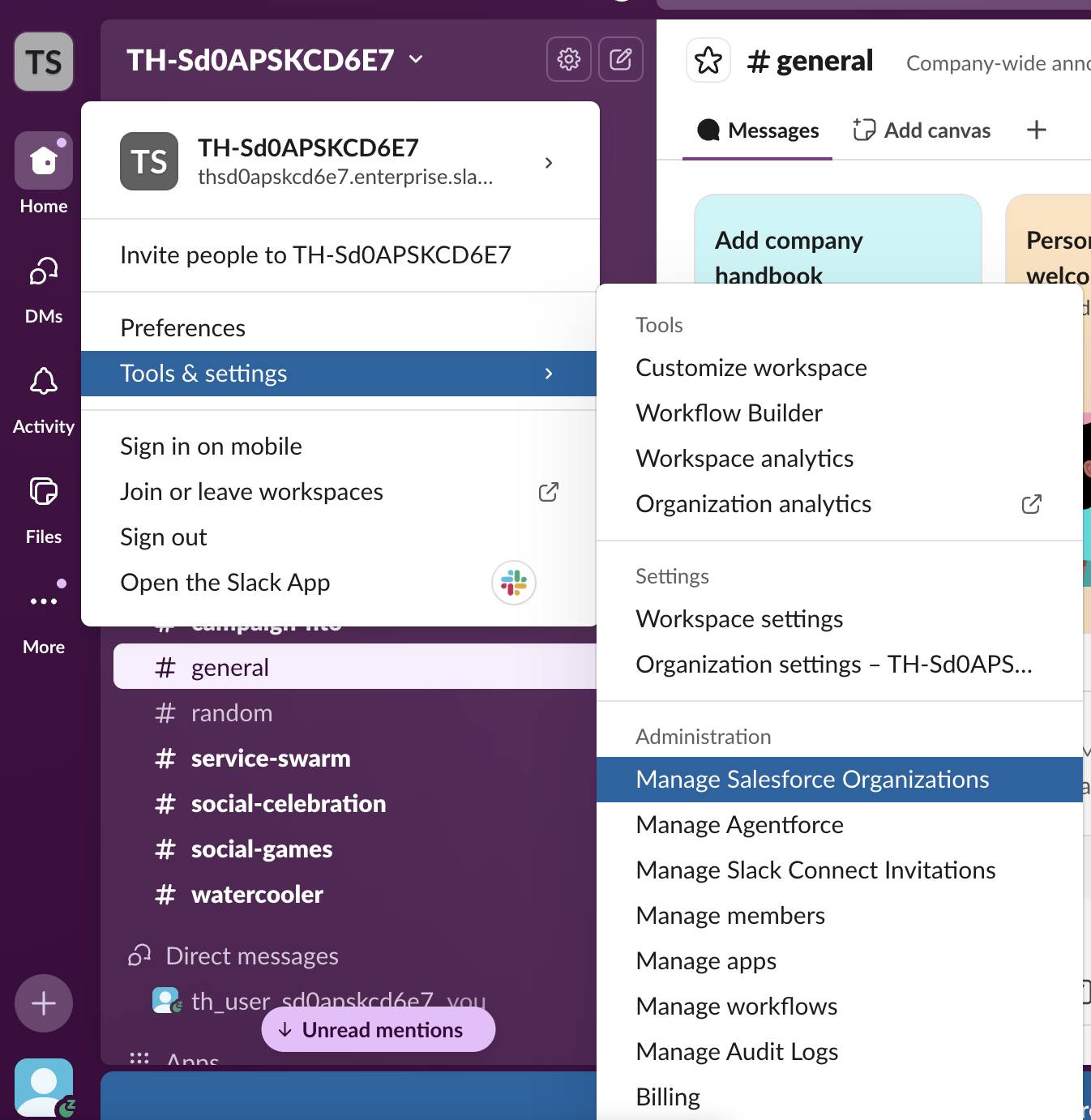Click the workspace URL thsd0apskcd6e7.enterprise.sla...

pos(345,177)
